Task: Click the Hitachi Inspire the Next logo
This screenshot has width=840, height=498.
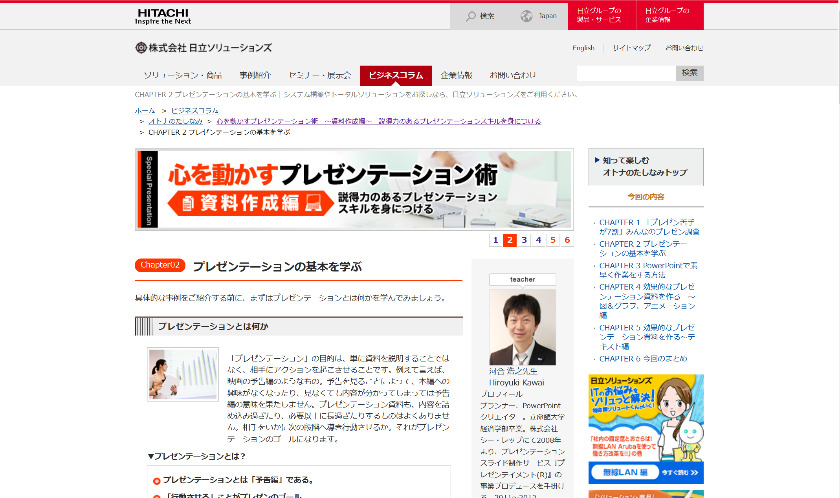Action: [163, 15]
